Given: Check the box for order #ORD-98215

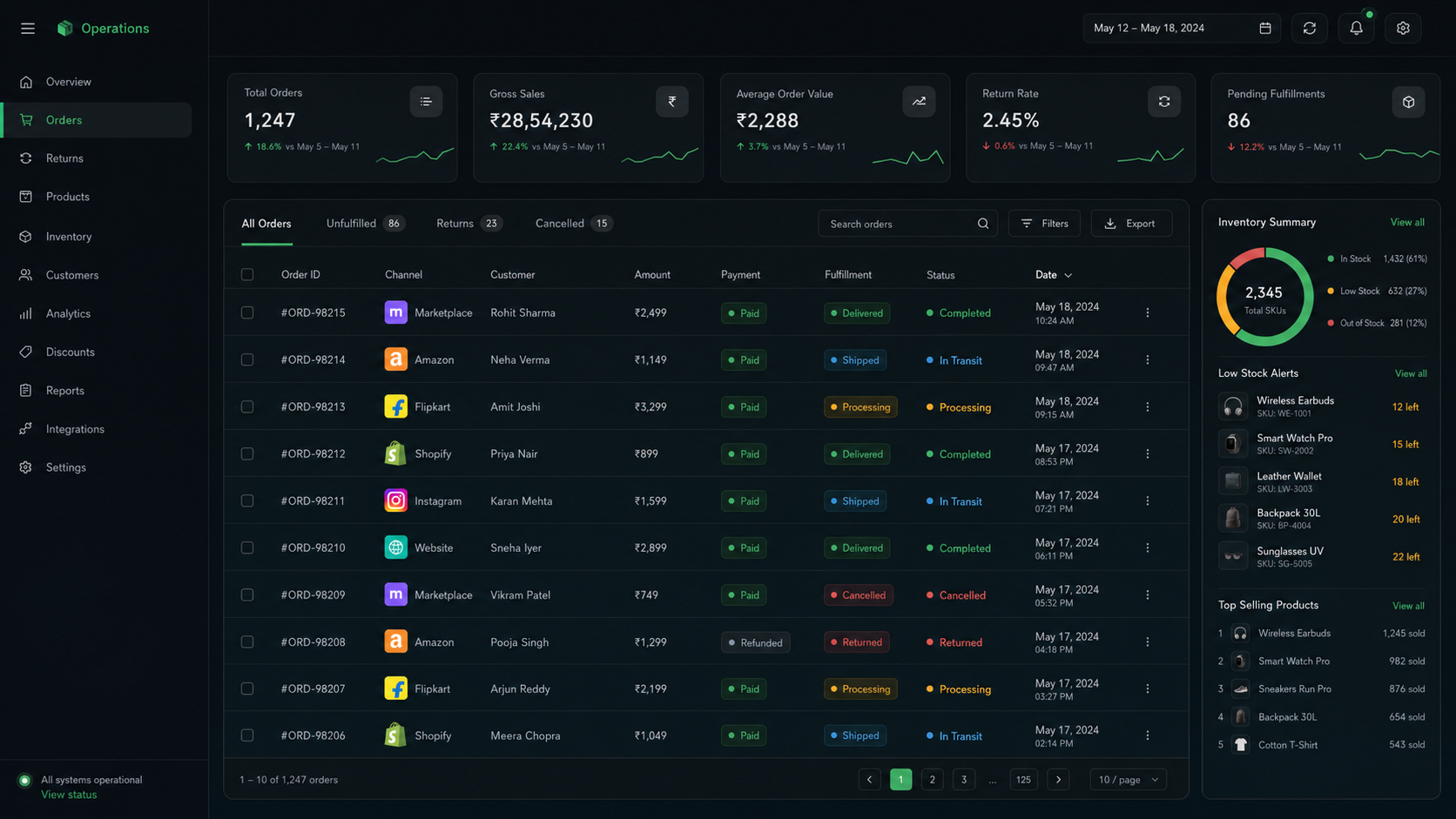Looking at the screenshot, I should [x=247, y=312].
